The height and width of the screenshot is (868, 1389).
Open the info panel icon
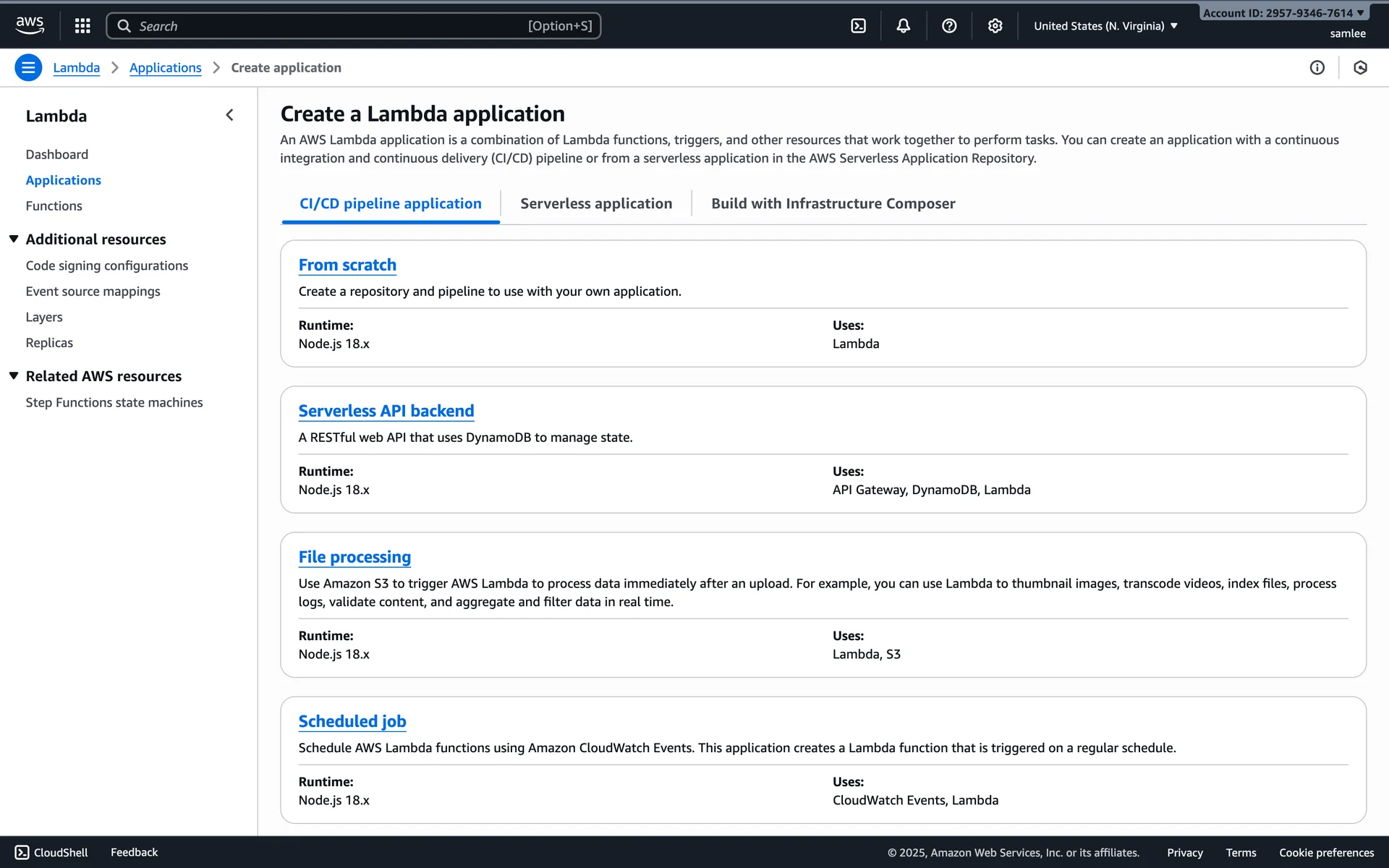1317,68
